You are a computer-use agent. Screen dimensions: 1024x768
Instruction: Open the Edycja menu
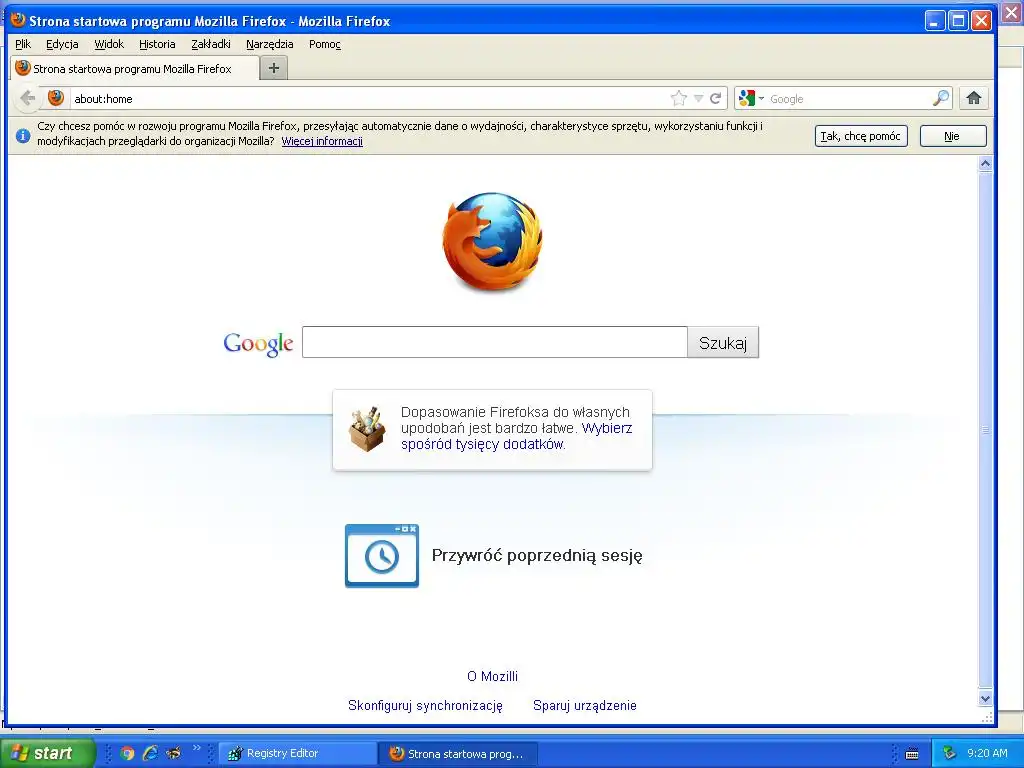[62, 44]
